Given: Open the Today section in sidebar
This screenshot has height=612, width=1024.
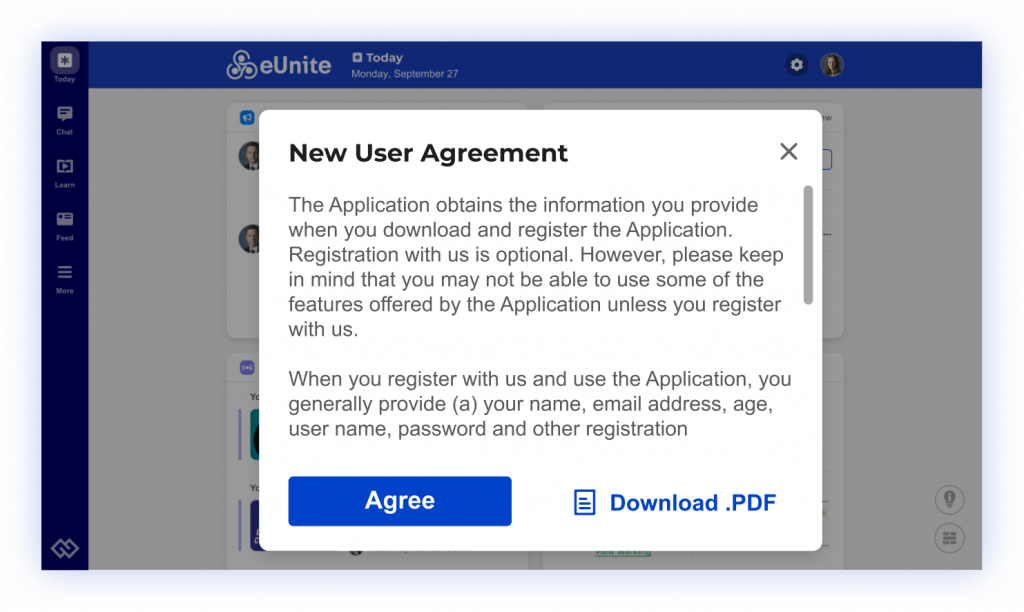Looking at the screenshot, I should [x=64, y=65].
